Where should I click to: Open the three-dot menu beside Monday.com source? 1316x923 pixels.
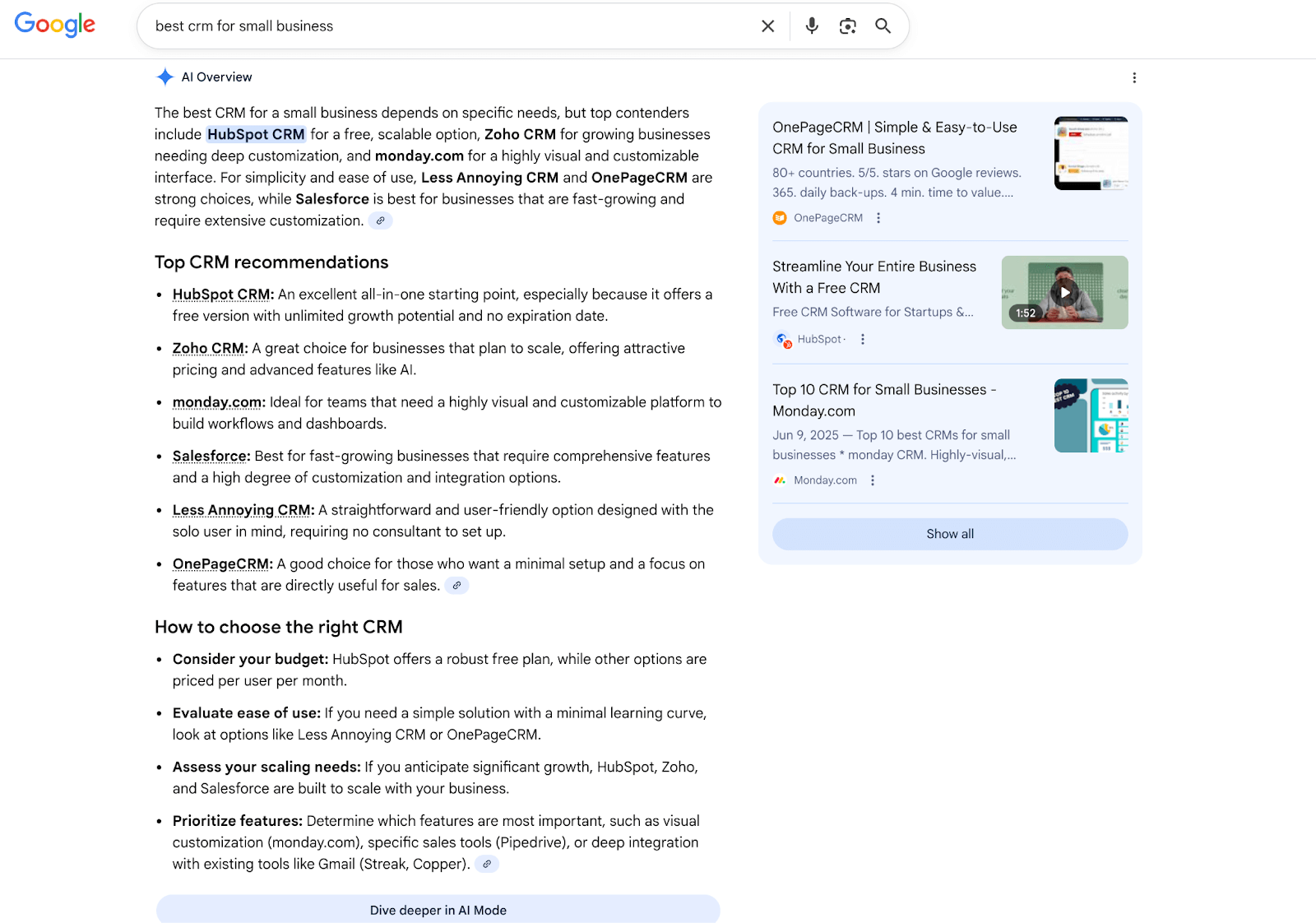pos(873,480)
